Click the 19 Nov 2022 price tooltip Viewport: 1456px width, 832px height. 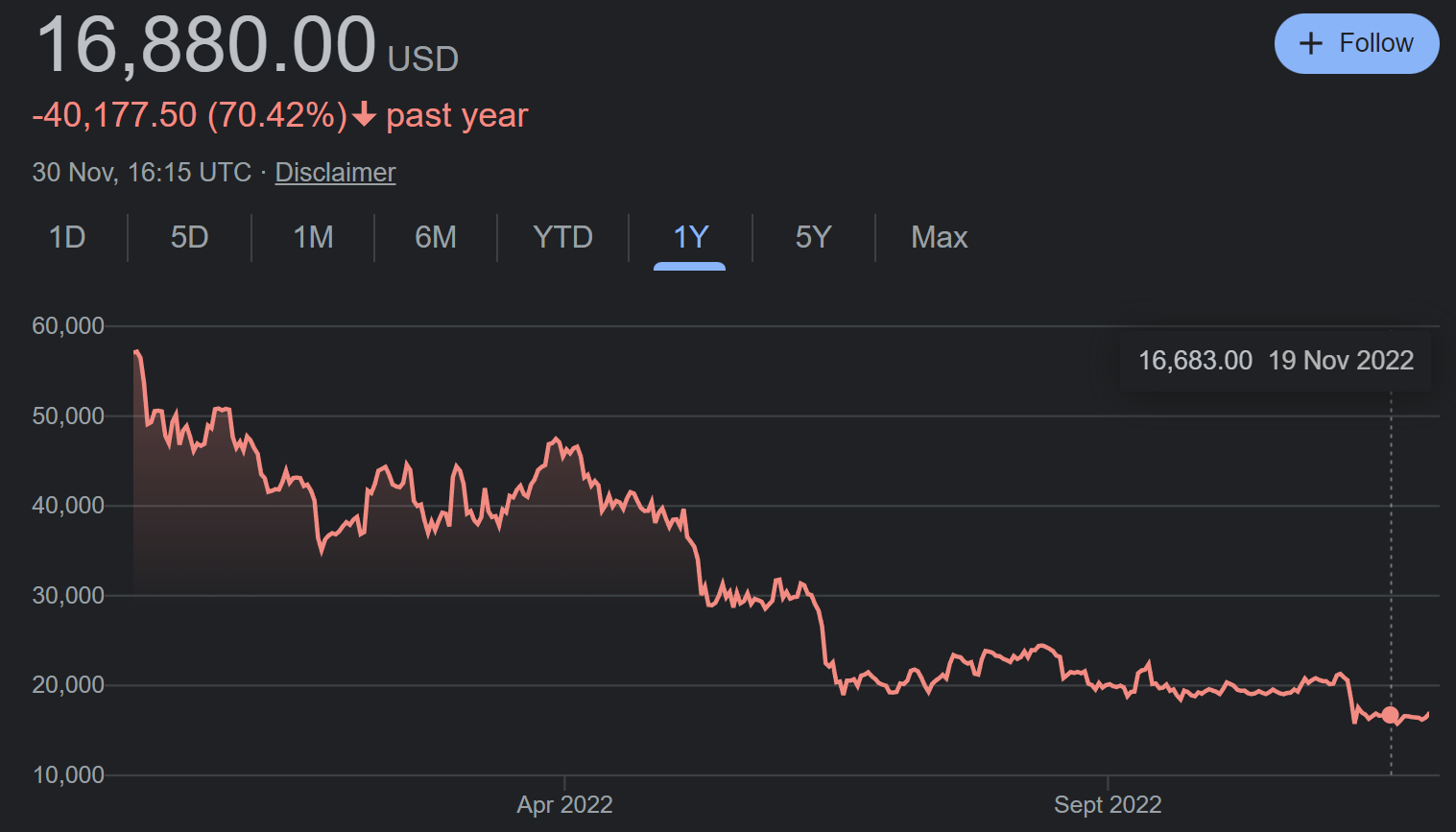(x=1275, y=361)
